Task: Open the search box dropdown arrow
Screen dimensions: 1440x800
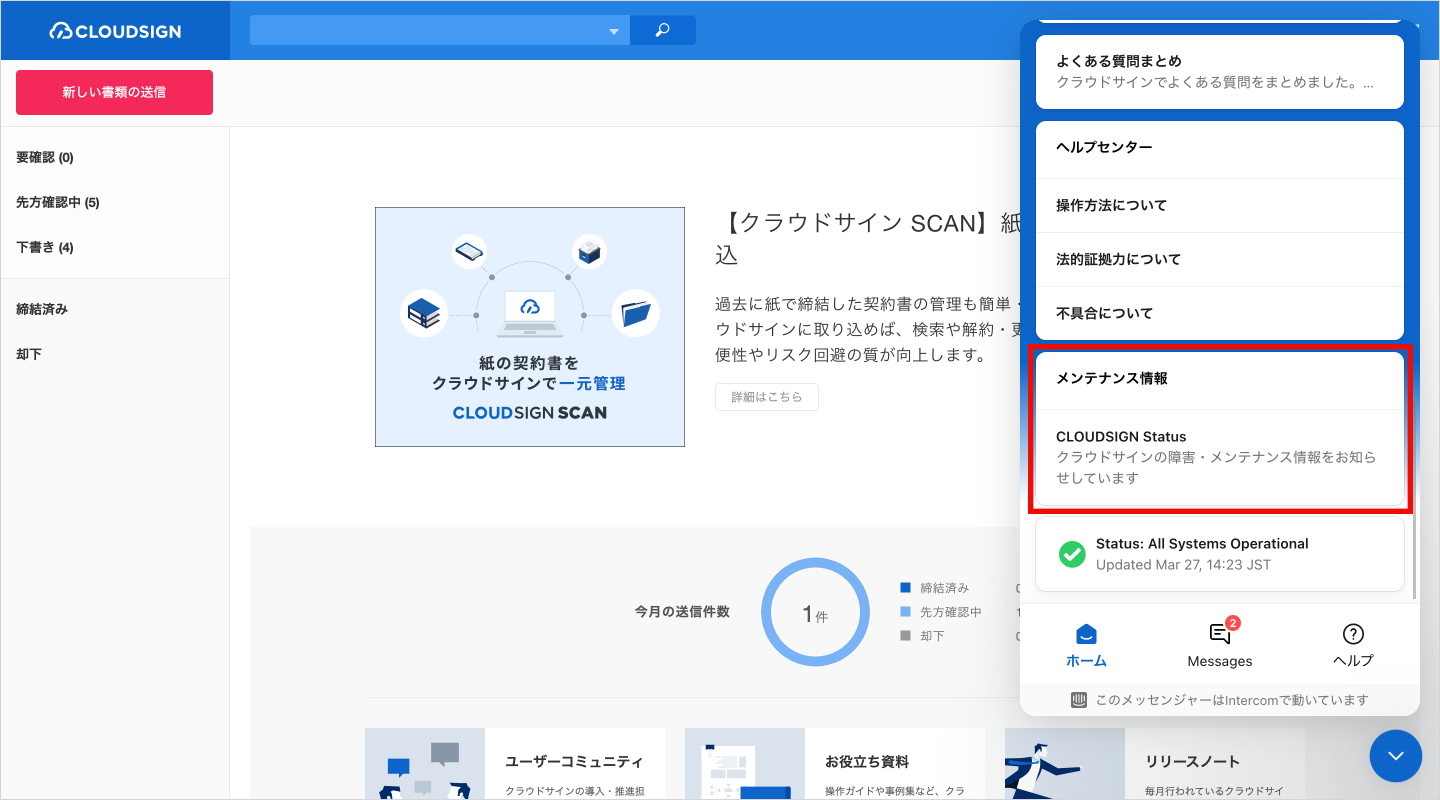Action: 614,32
